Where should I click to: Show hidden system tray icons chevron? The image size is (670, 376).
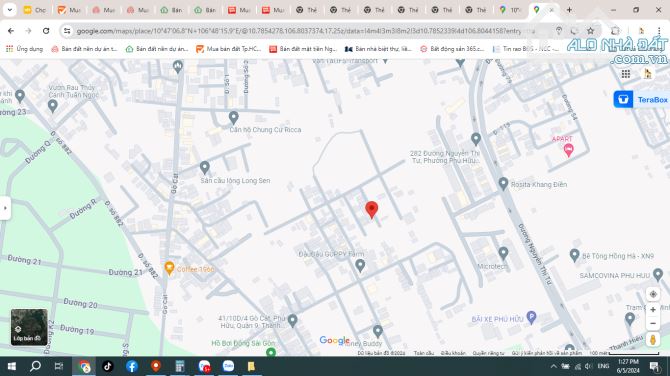click(553, 366)
